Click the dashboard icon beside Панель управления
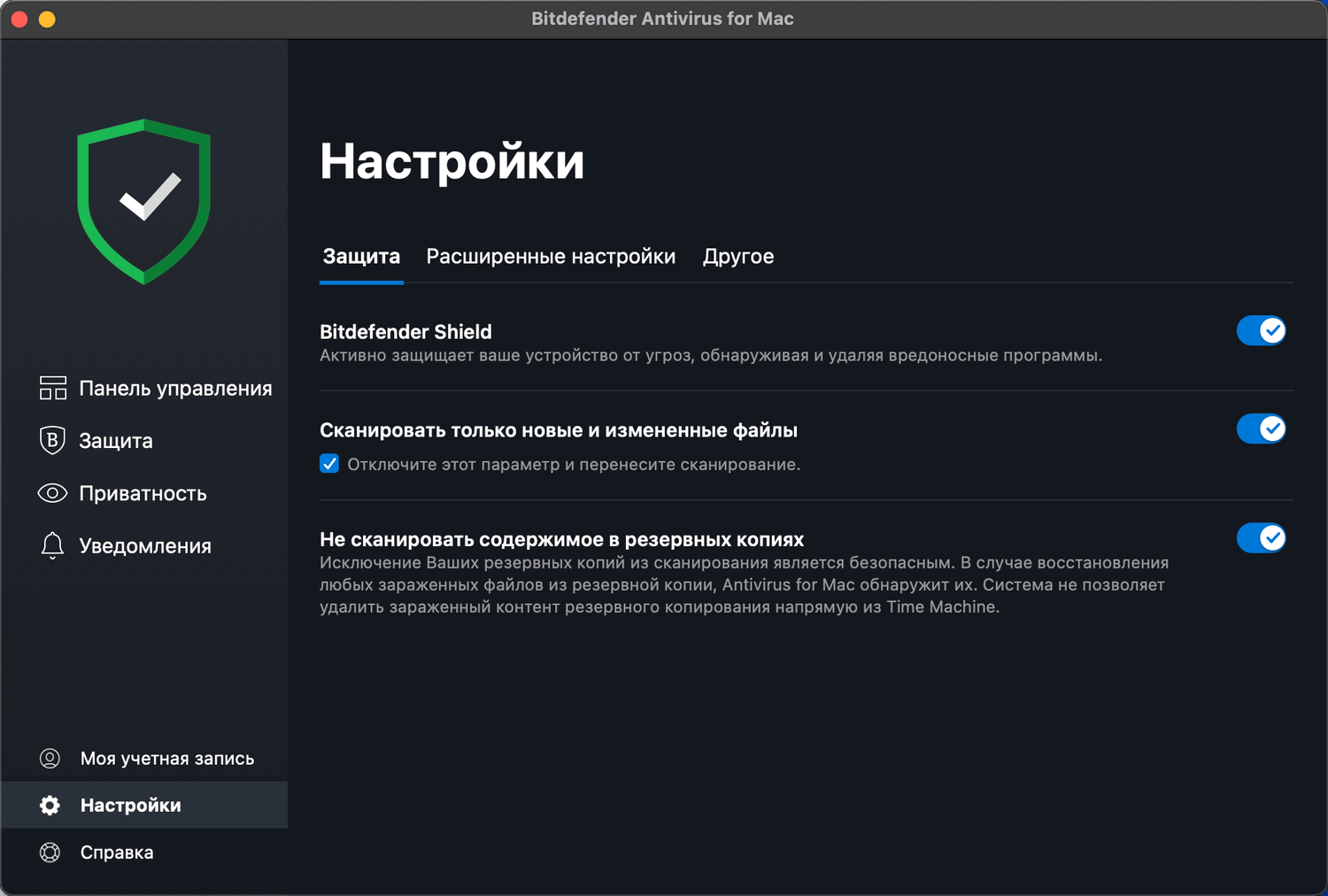The width and height of the screenshot is (1328, 896). coord(53,388)
